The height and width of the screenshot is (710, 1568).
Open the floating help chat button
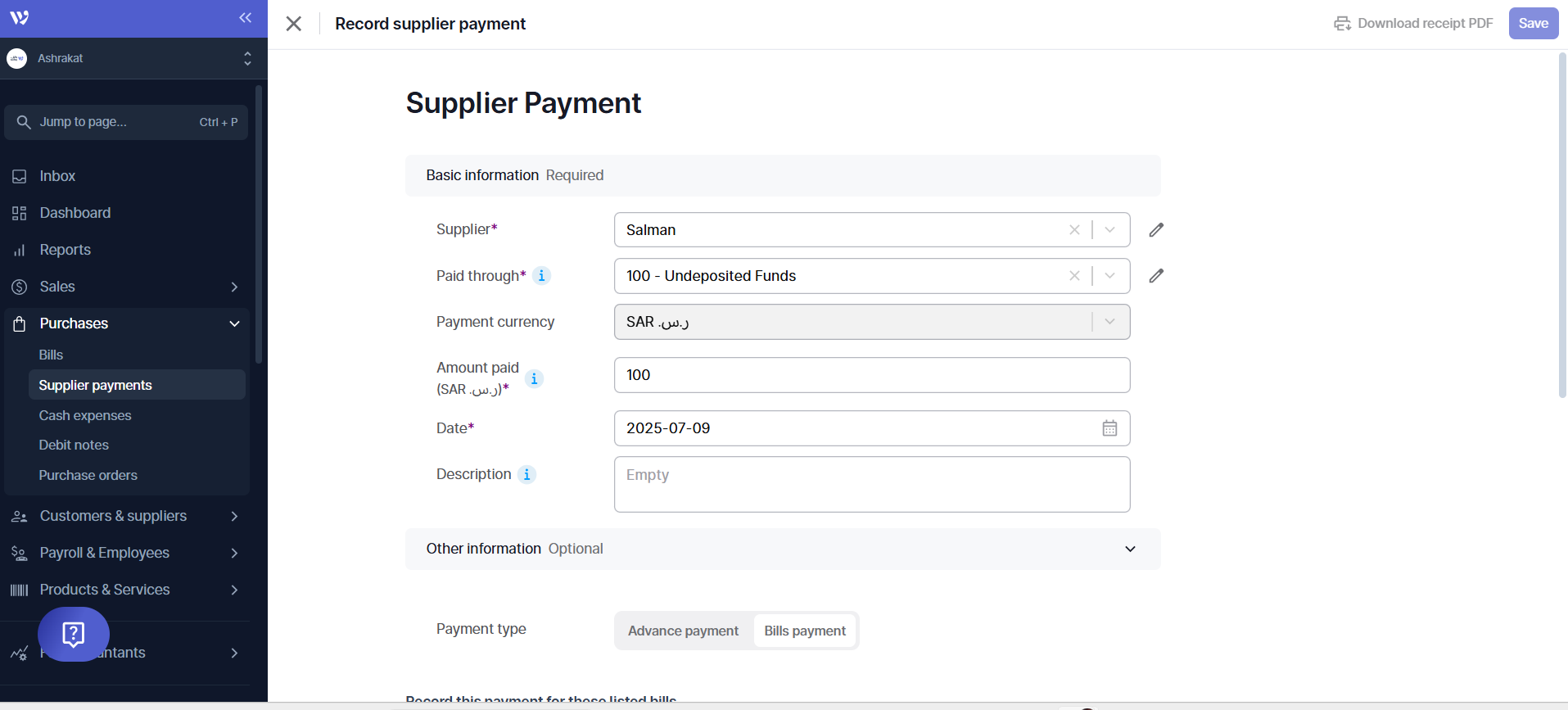click(x=74, y=634)
